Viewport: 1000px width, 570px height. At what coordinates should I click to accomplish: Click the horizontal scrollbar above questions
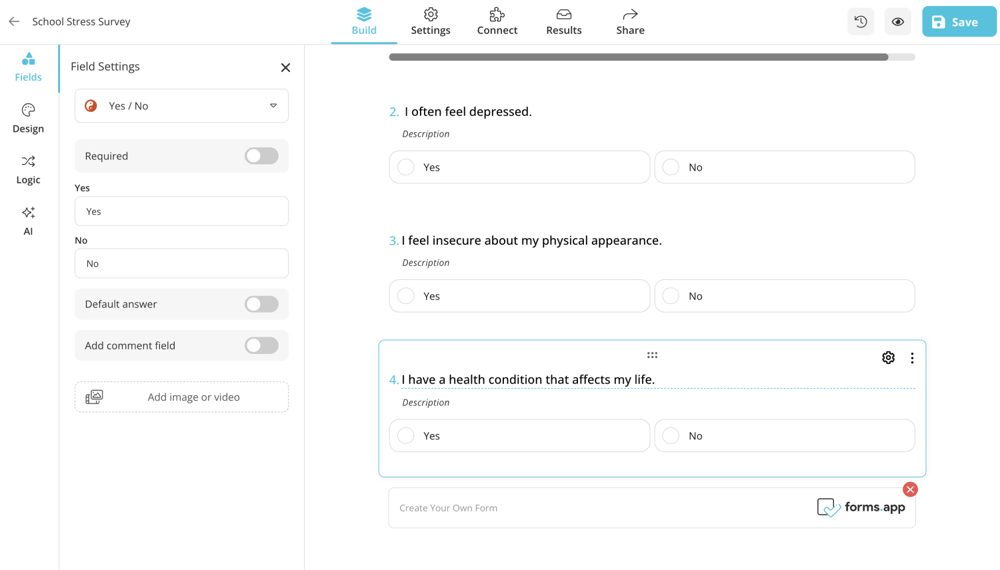[x=652, y=57]
